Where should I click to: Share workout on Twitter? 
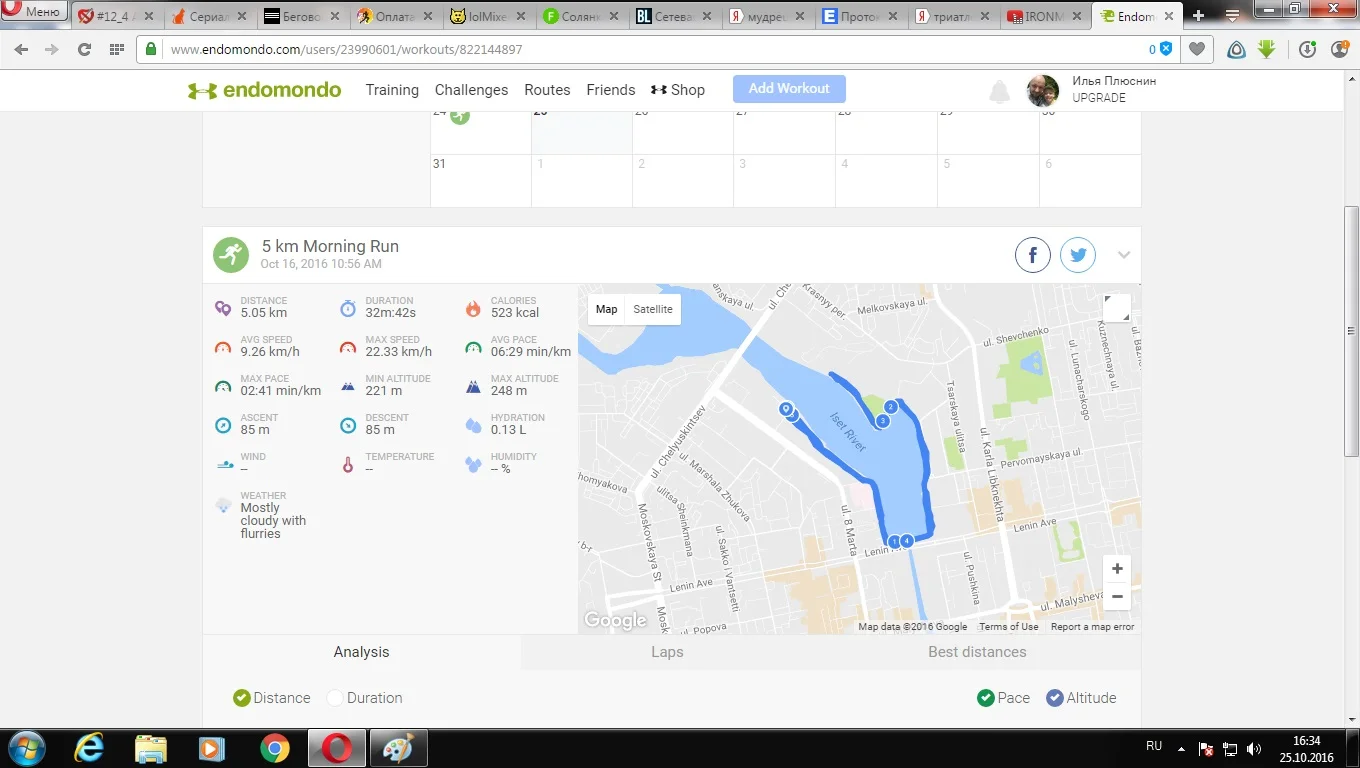tap(1078, 255)
